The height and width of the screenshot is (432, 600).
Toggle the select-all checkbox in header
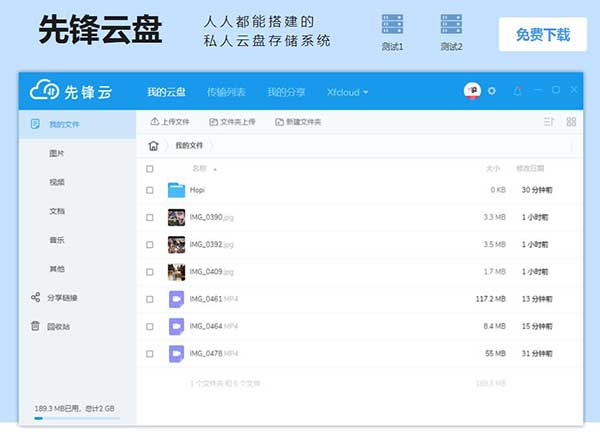pos(150,168)
